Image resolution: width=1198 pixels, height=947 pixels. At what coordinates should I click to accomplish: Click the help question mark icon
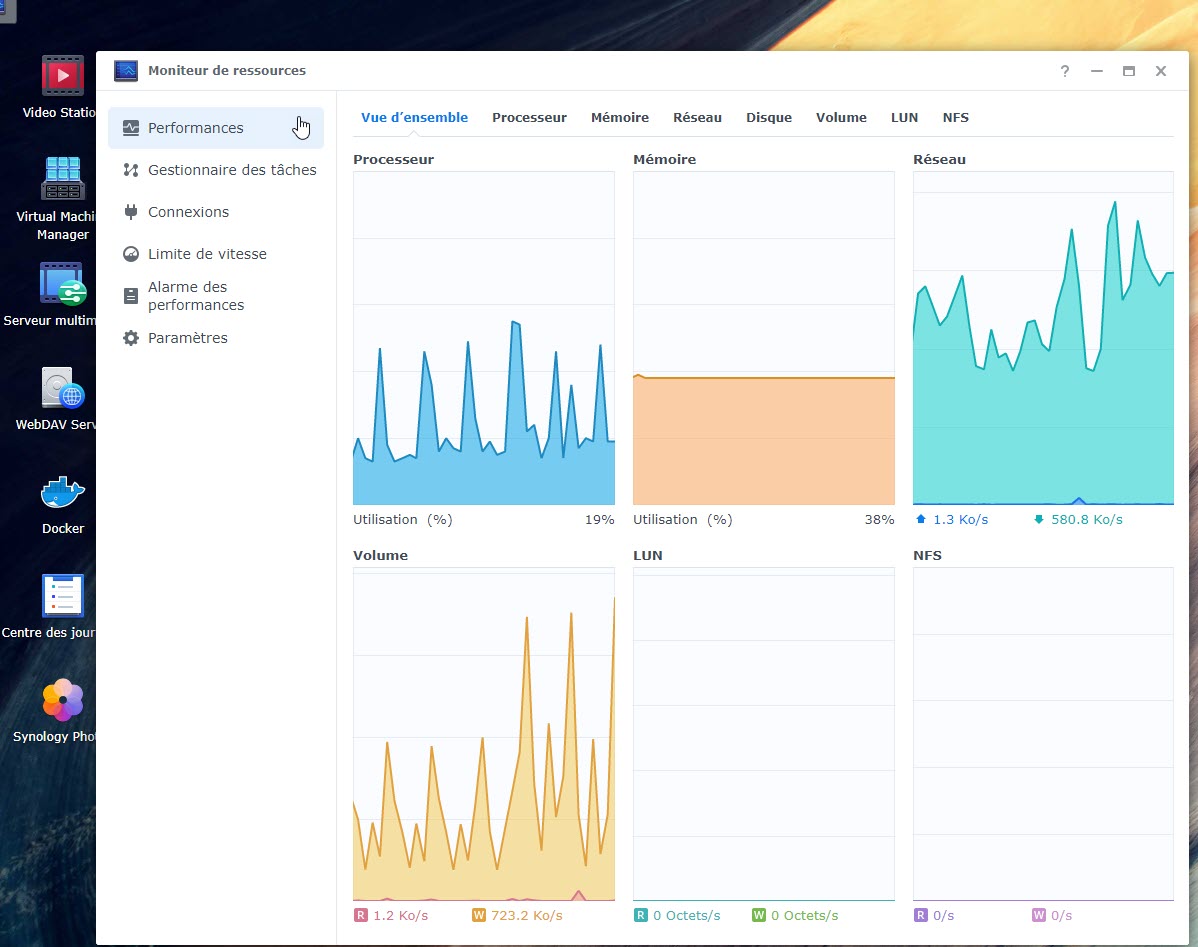[x=1065, y=71]
